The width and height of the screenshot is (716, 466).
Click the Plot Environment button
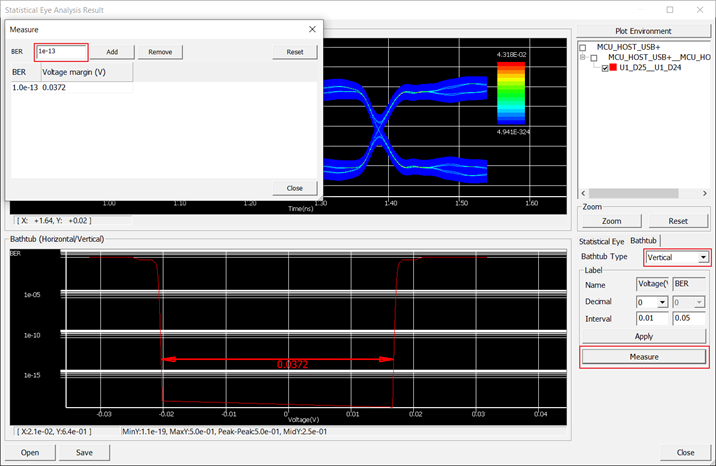641,31
